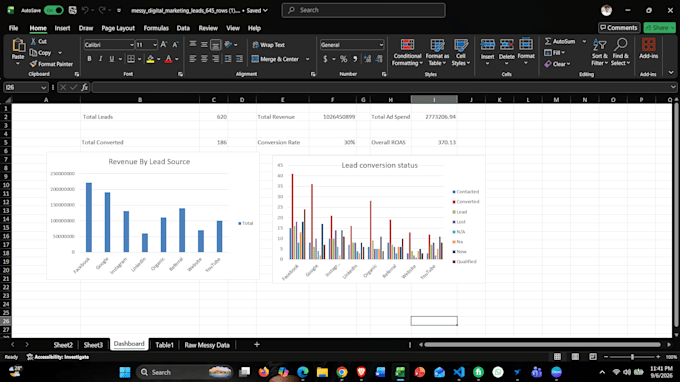Click the Fill Color bucket swatch
The height and width of the screenshot is (382, 680).
[150, 59]
